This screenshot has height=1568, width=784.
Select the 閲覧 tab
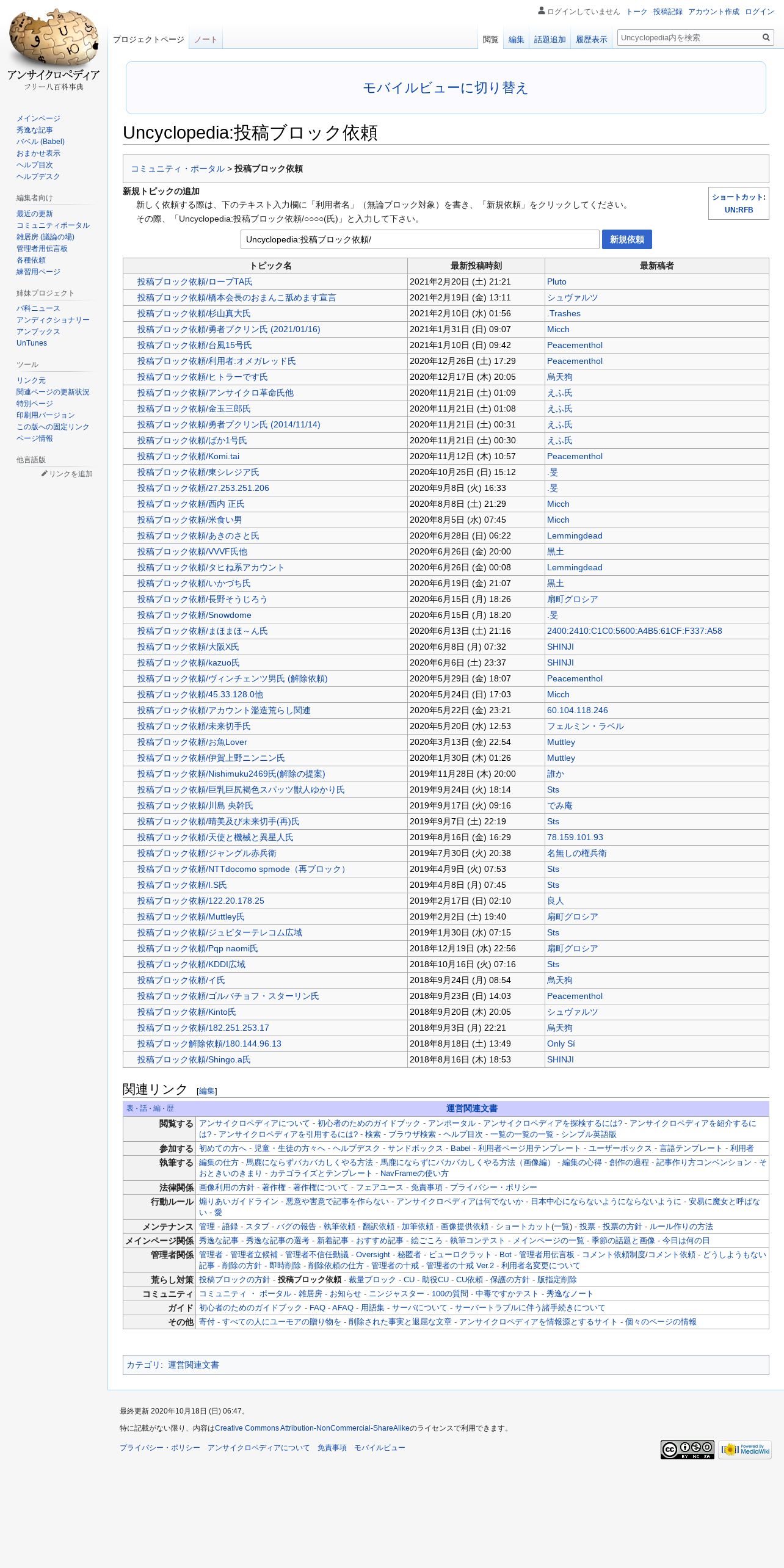pos(490,40)
